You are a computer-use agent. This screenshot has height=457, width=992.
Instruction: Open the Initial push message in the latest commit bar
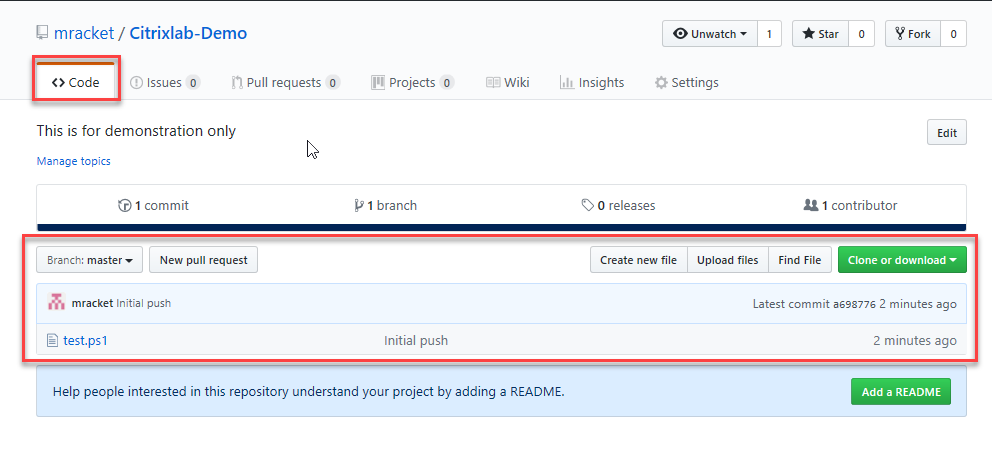click(x=144, y=303)
